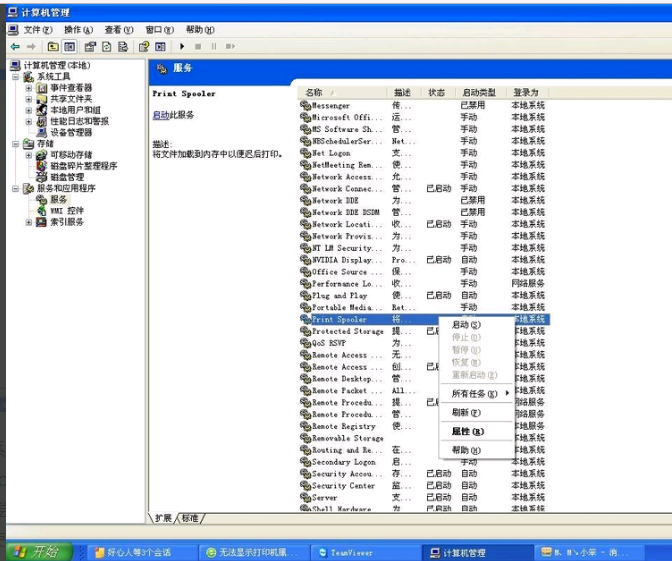This screenshot has height=561, width=672.
Task: Choose 帮助(H) in the context menu
Action: coord(477,450)
